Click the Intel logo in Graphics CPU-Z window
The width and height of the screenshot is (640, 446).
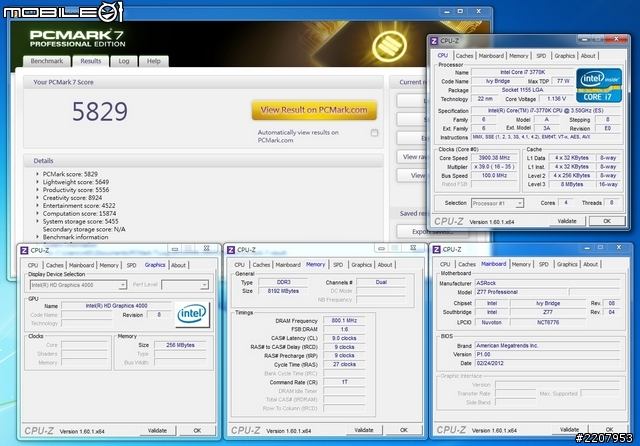pos(192,314)
